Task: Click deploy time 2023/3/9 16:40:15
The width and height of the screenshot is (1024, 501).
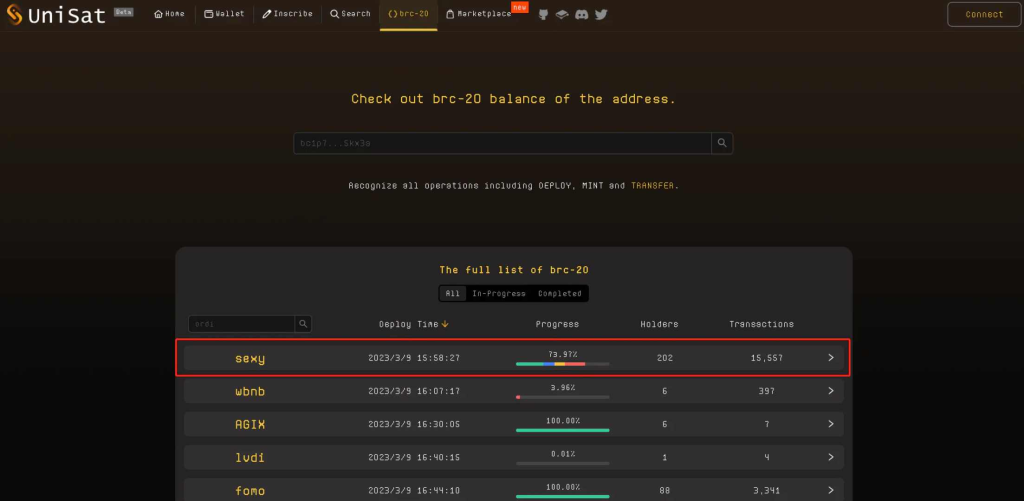Action: click(414, 457)
